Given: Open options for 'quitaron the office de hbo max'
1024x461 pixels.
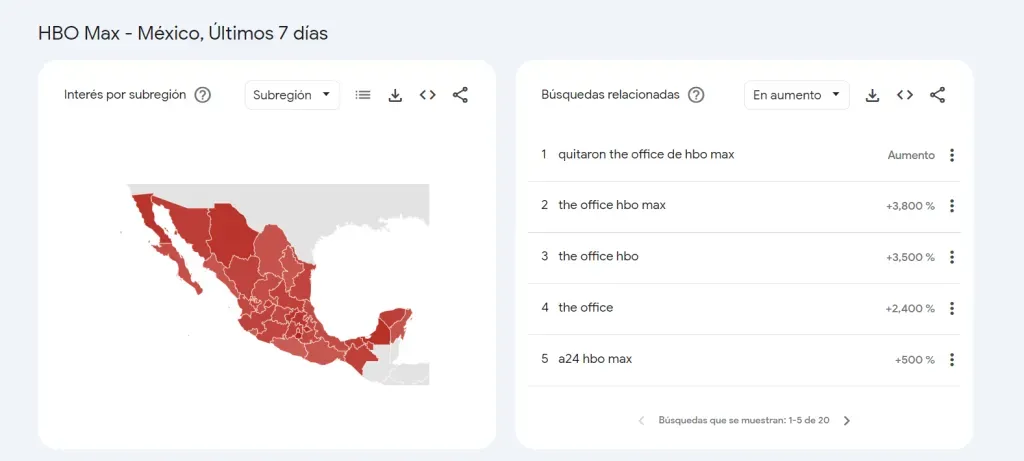Looking at the screenshot, I should click(952, 155).
